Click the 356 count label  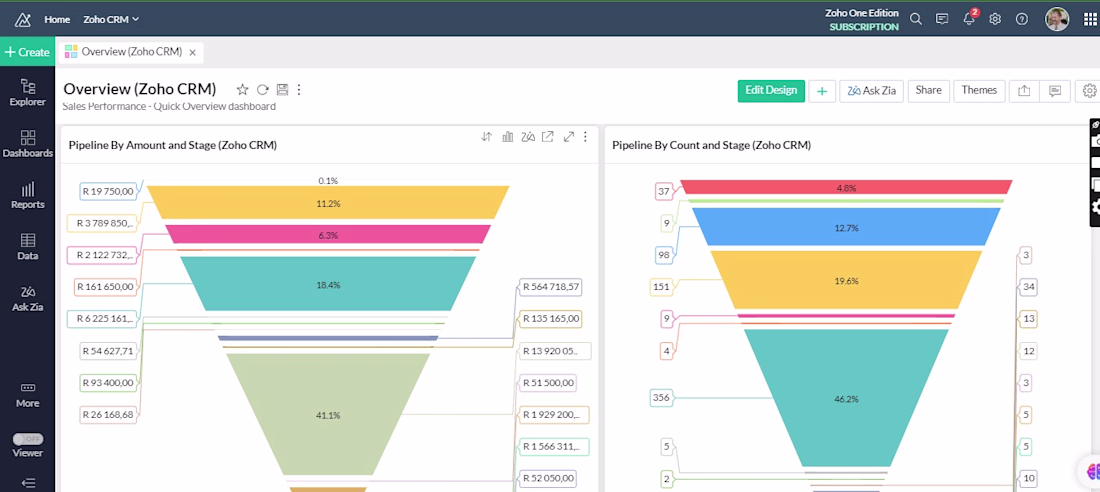click(x=662, y=398)
